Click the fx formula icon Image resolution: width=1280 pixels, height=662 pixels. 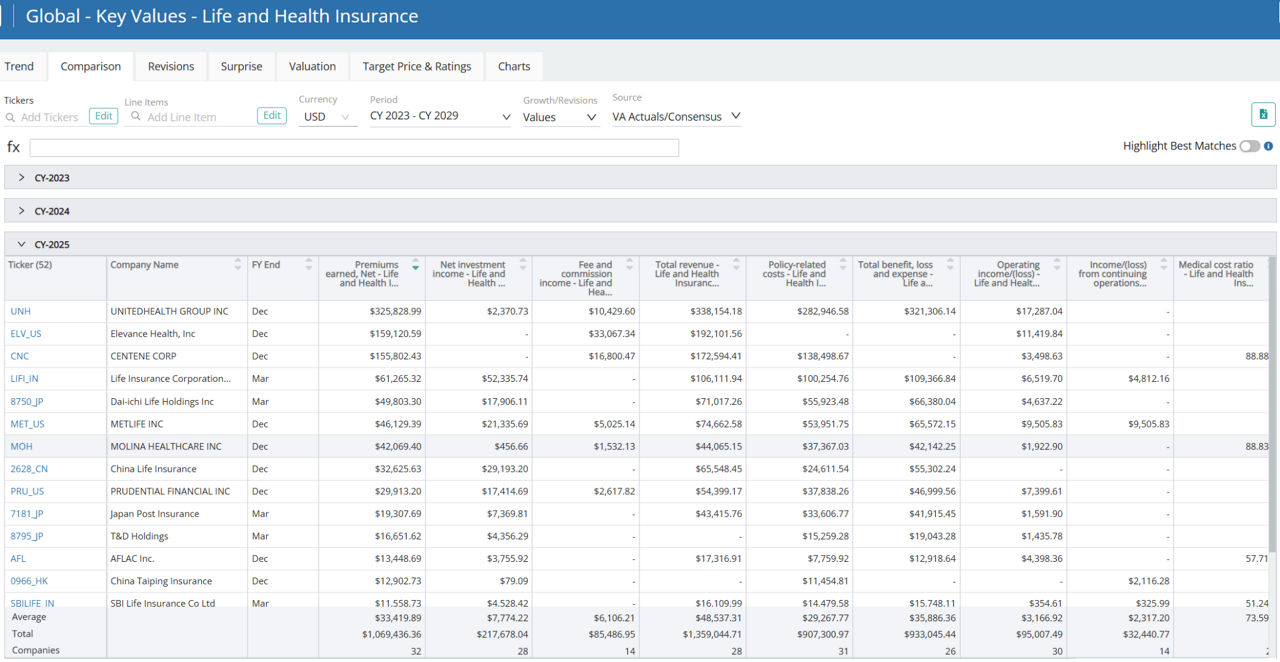[x=13, y=147]
